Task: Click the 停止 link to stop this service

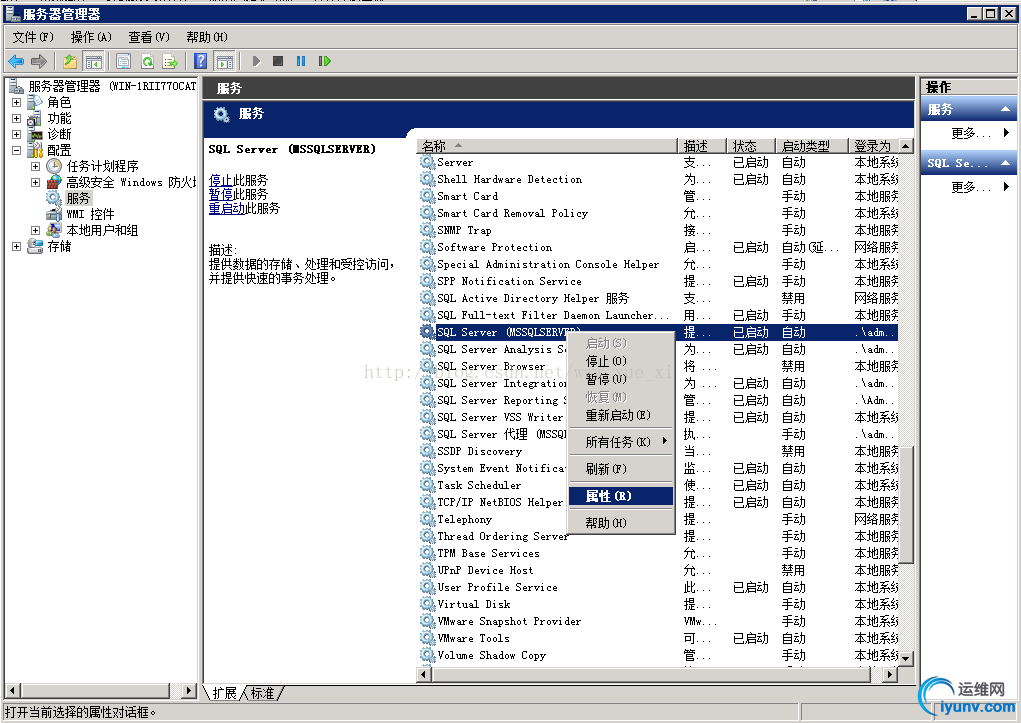Action: pos(221,180)
